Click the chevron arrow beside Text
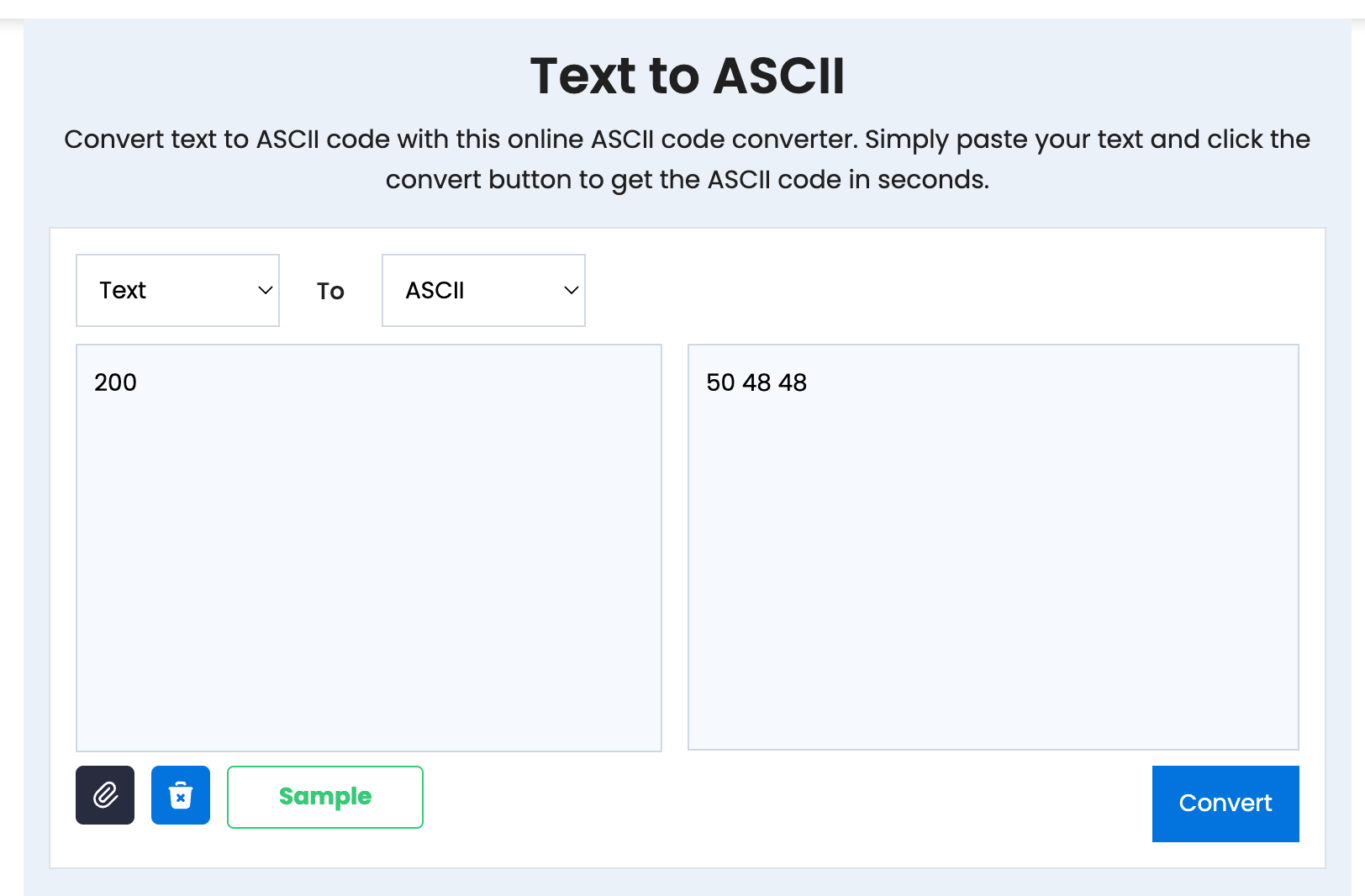Viewport: 1365px width, 896px height. [x=266, y=291]
